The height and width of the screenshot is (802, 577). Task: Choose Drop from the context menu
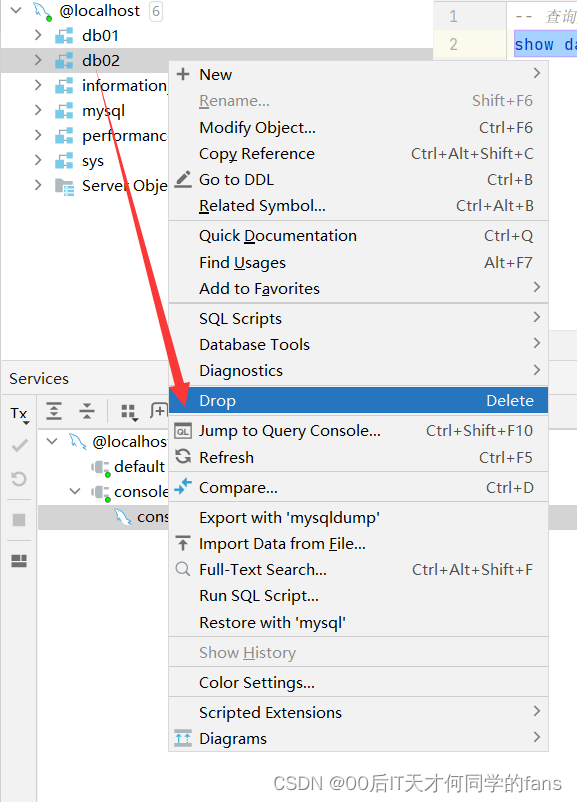(x=358, y=400)
